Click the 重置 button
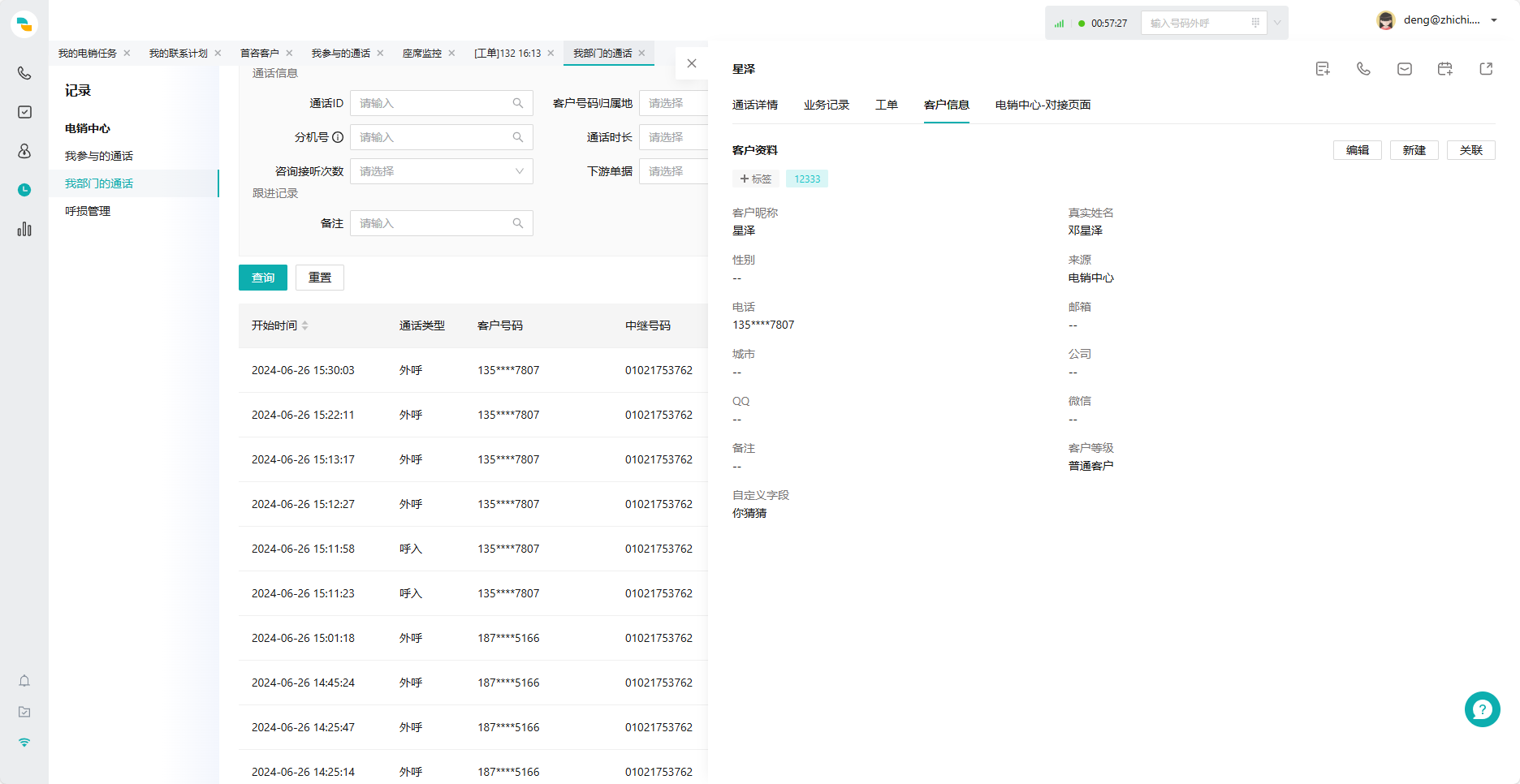This screenshot has width=1520, height=784. [x=320, y=278]
